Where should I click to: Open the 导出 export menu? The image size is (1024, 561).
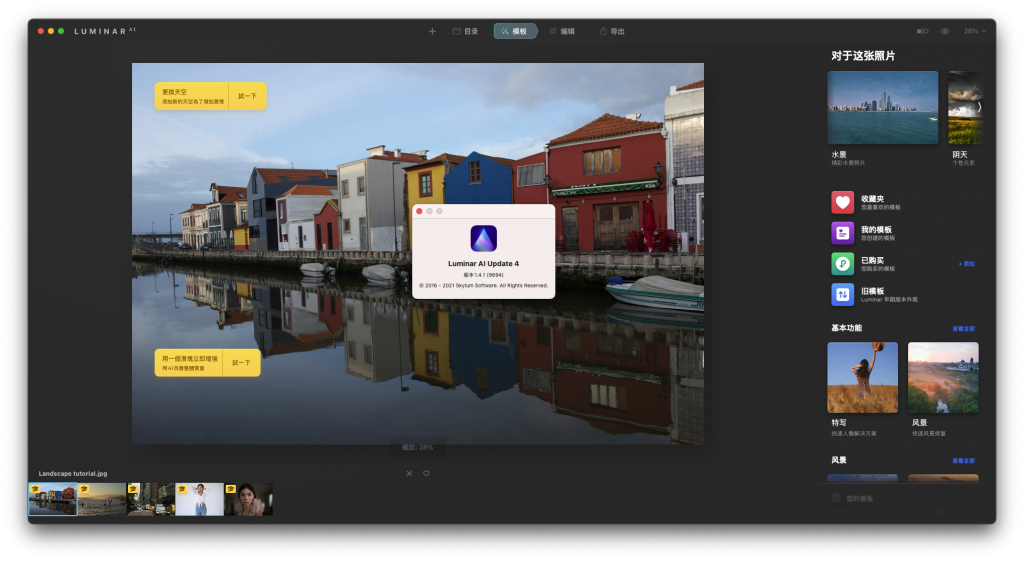tap(613, 31)
